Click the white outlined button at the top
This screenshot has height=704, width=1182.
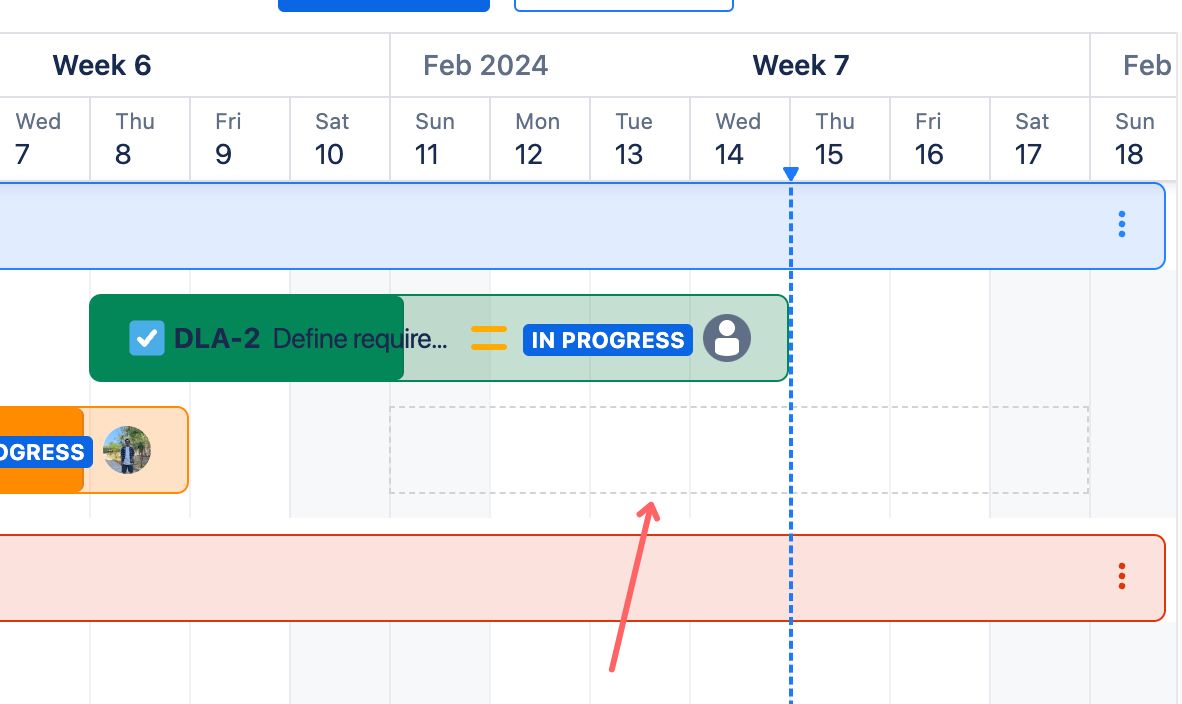click(x=623, y=4)
